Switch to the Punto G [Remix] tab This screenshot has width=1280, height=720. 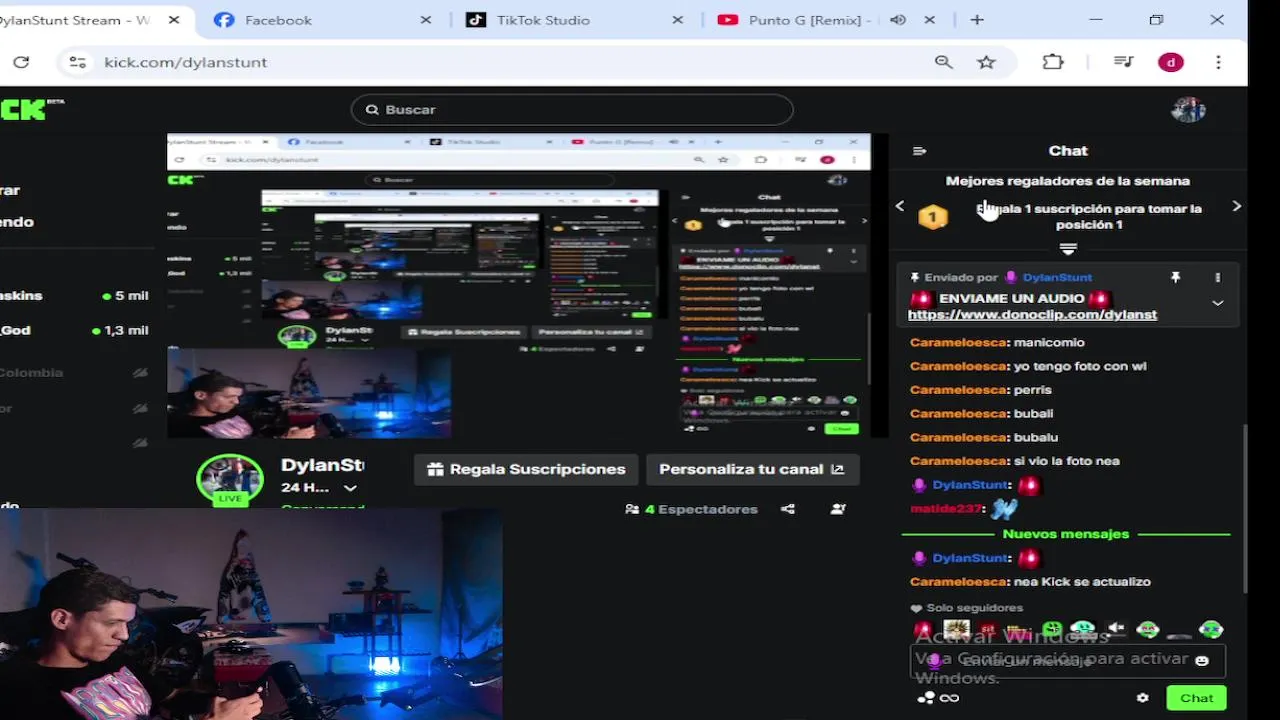coord(826,20)
